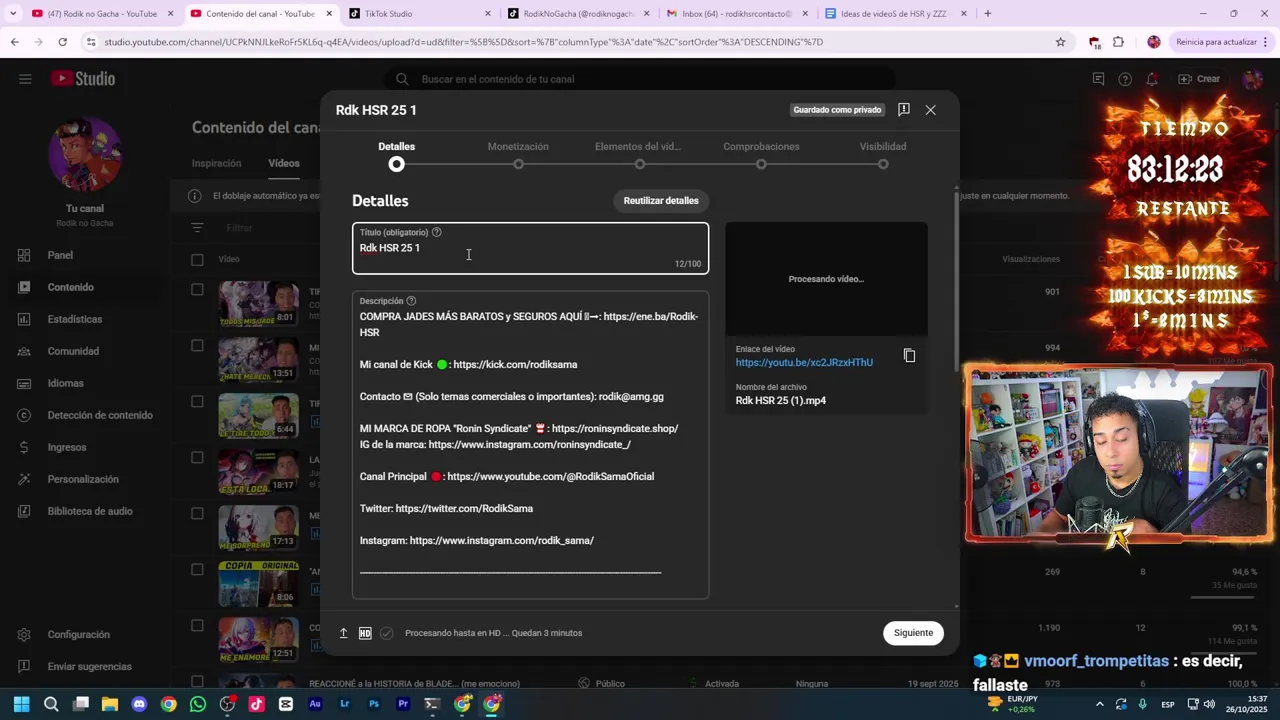Select the checkbox for the 17:13 video

(x=197, y=514)
